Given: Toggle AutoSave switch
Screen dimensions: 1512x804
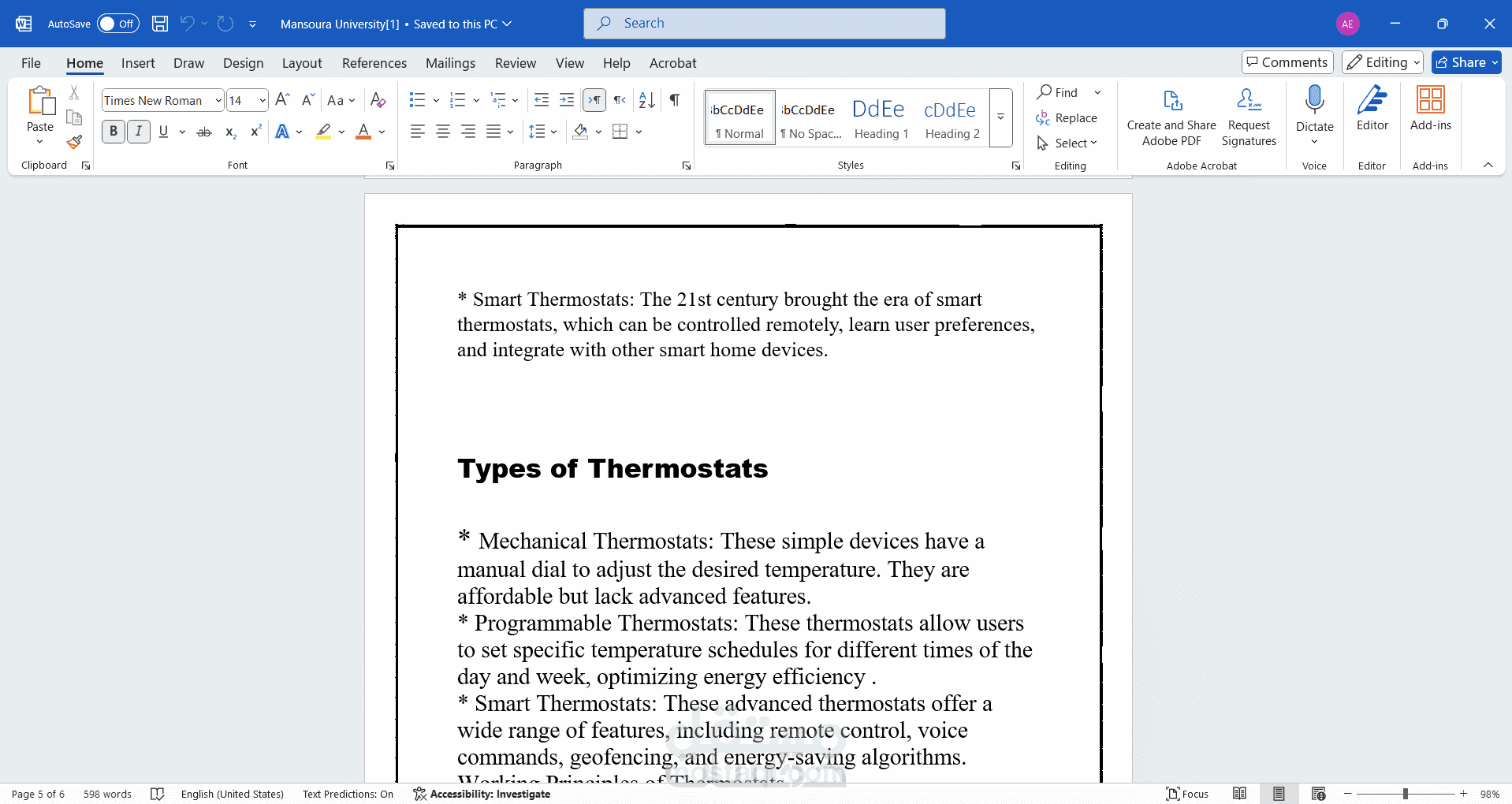Looking at the screenshot, I should 118,24.
